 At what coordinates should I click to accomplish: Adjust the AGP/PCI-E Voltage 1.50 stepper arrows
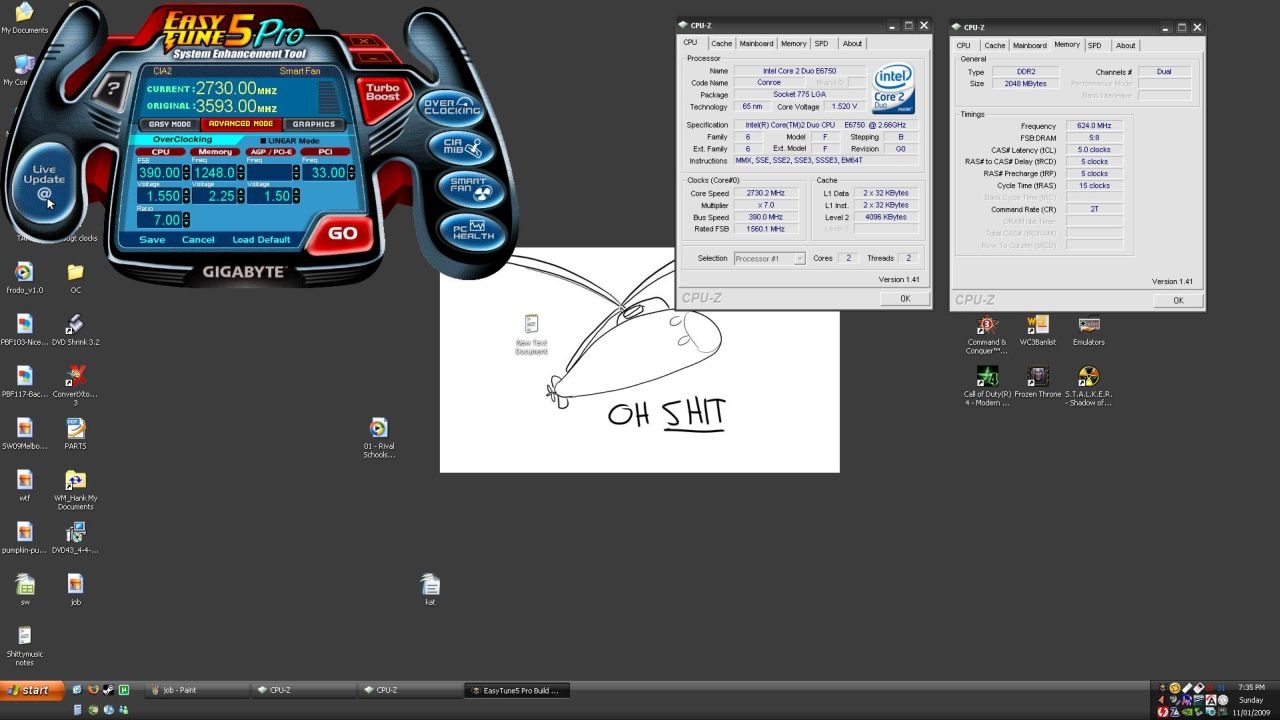[296, 196]
